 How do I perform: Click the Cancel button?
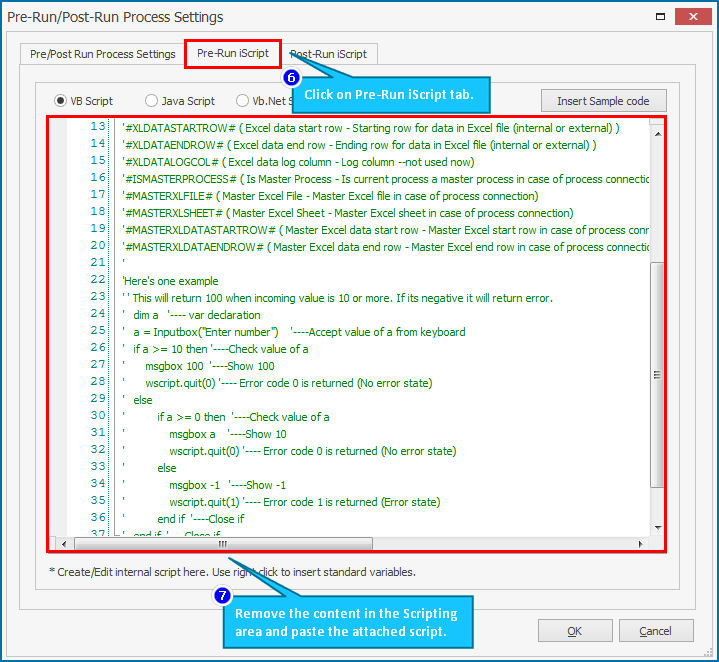pyautogui.click(x=655, y=631)
